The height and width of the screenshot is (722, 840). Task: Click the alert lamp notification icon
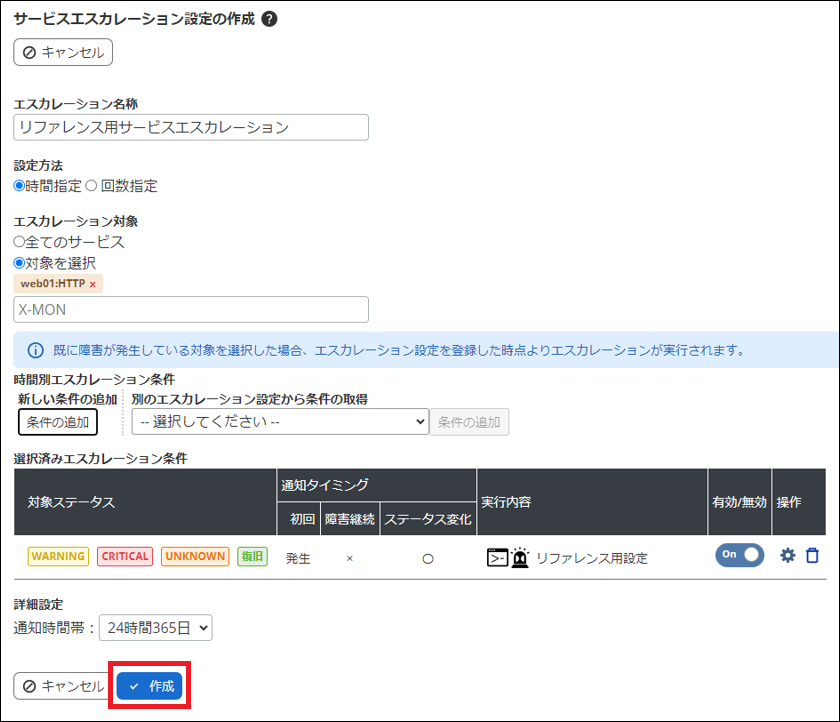pyautogui.click(x=519, y=557)
